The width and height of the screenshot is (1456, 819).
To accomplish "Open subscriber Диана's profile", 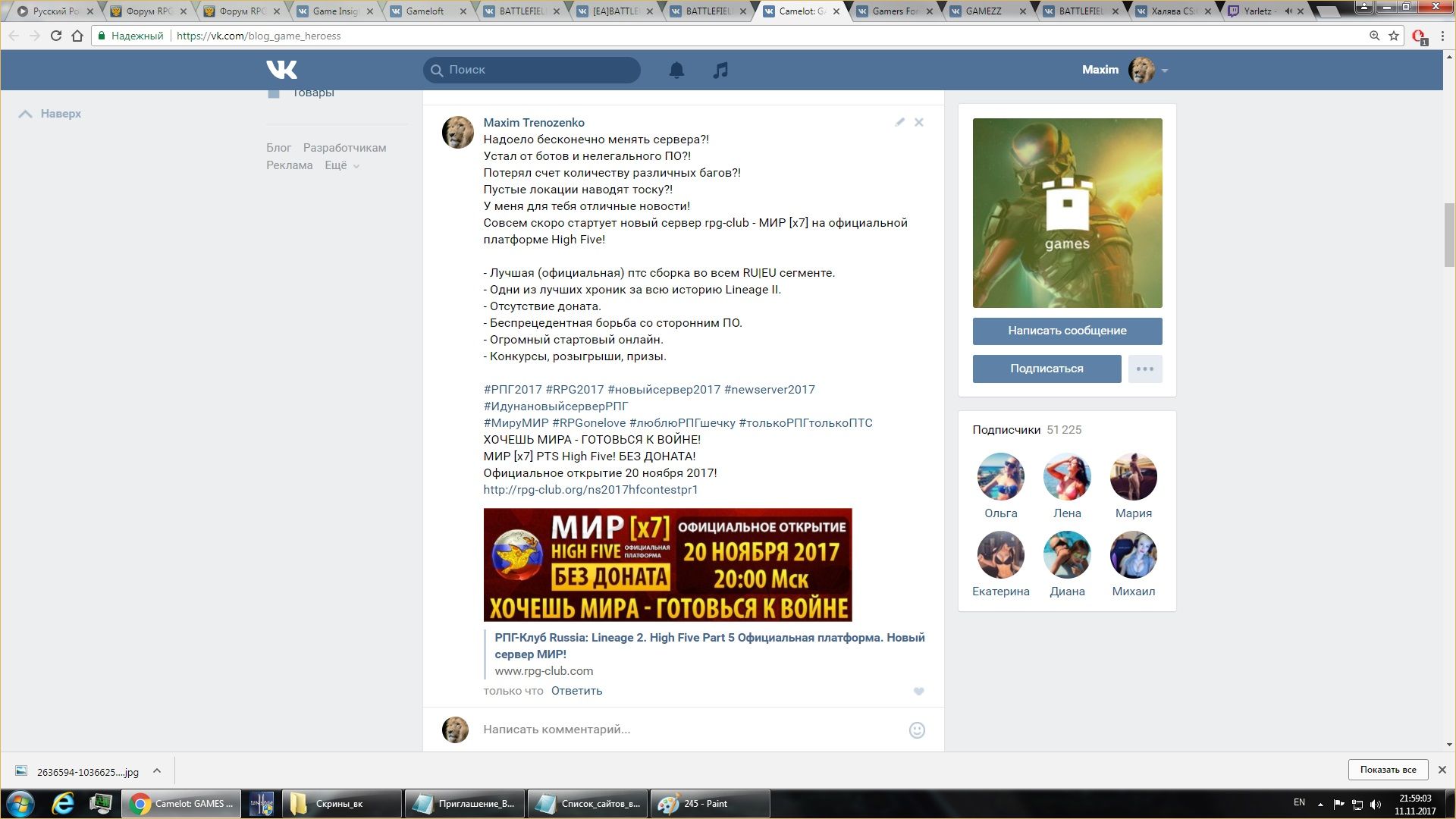I will tap(1067, 555).
